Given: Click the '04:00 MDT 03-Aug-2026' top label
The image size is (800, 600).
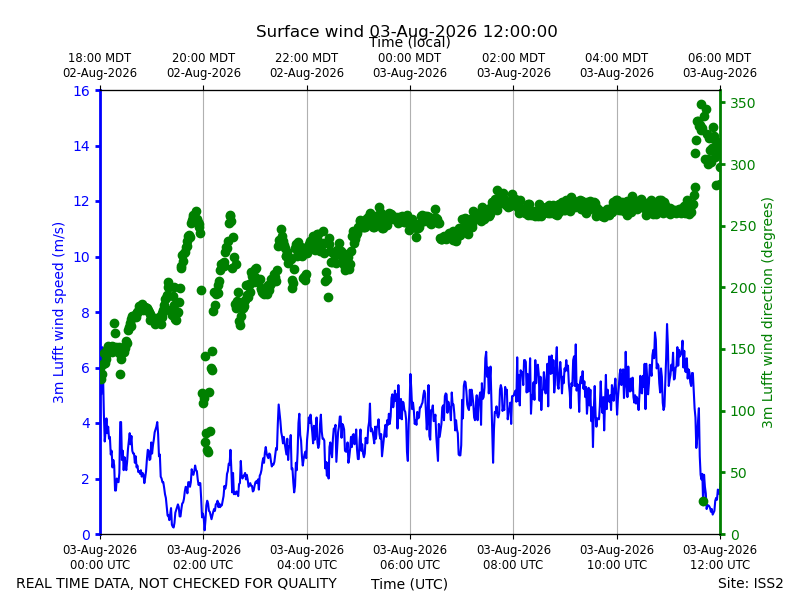Looking at the screenshot, I should coord(616,65).
